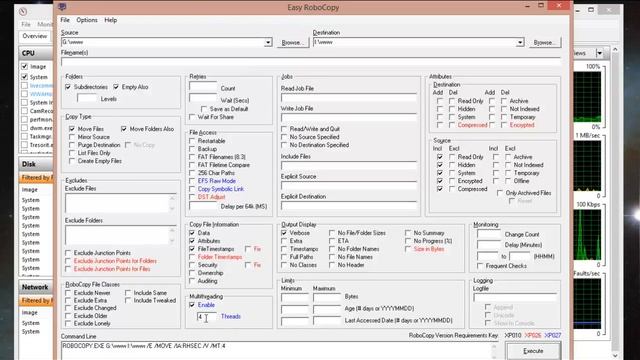Click the Levels input field

click(x=87, y=98)
